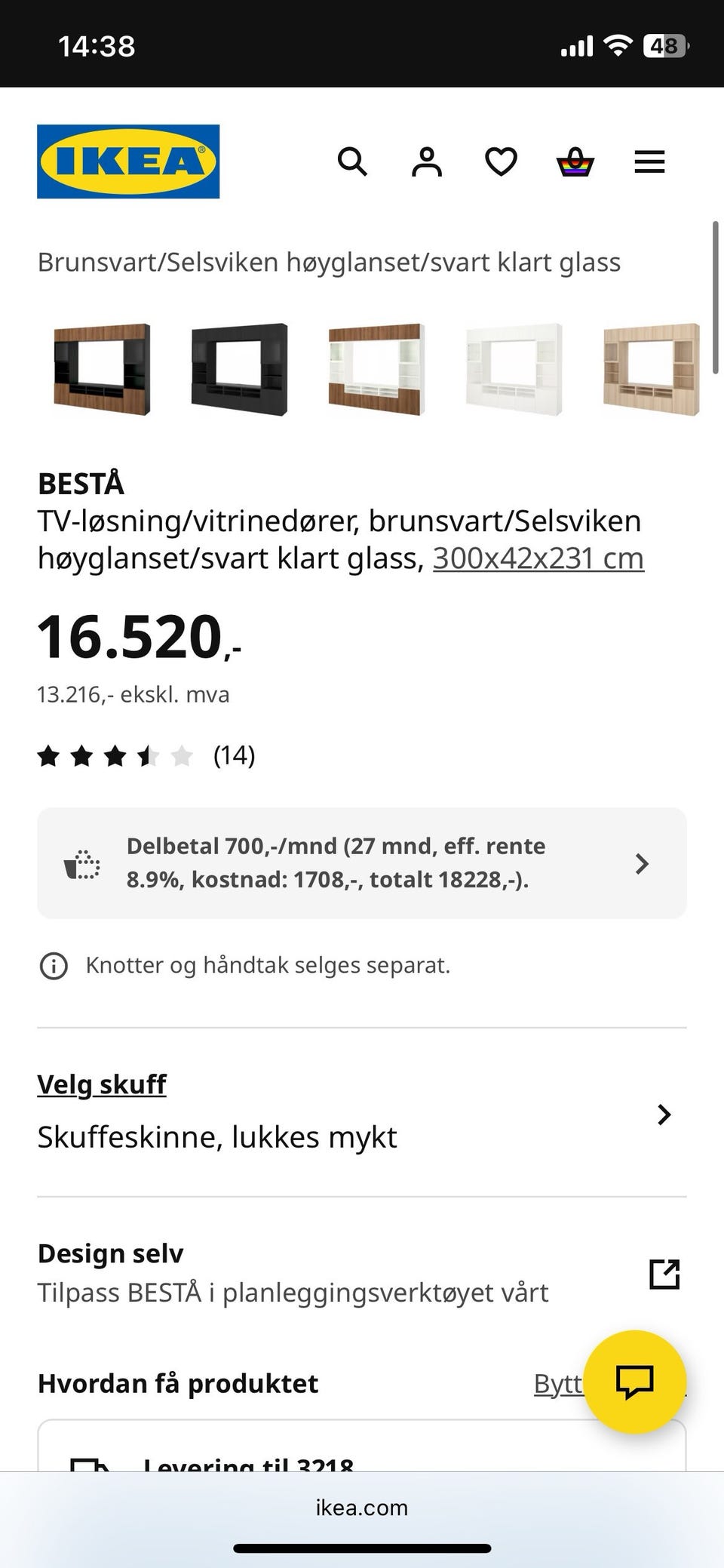Open the yellow chat bubble button
The width and height of the screenshot is (724, 1568).
click(x=635, y=1382)
